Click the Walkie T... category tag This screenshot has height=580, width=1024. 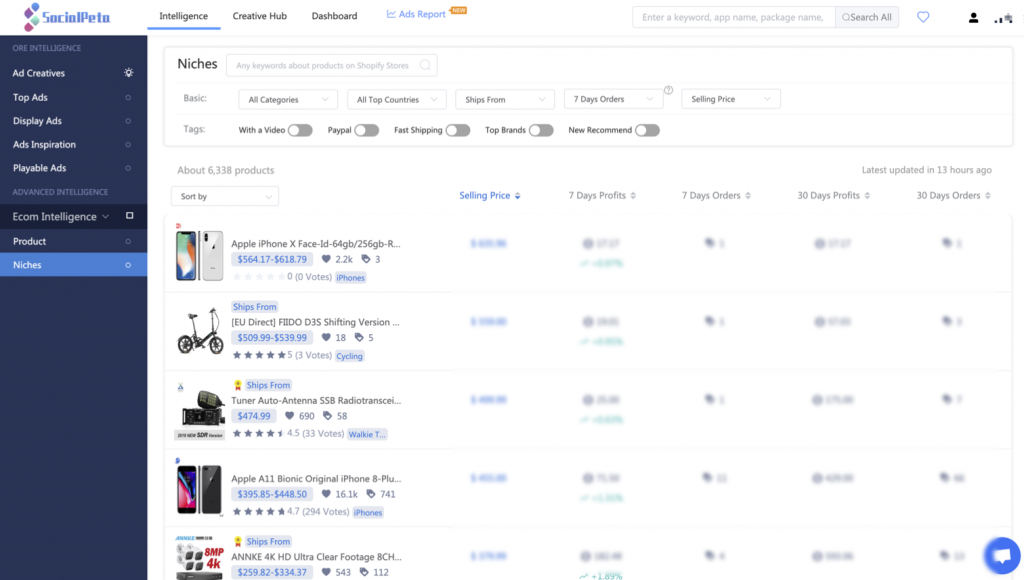point(367,434)
